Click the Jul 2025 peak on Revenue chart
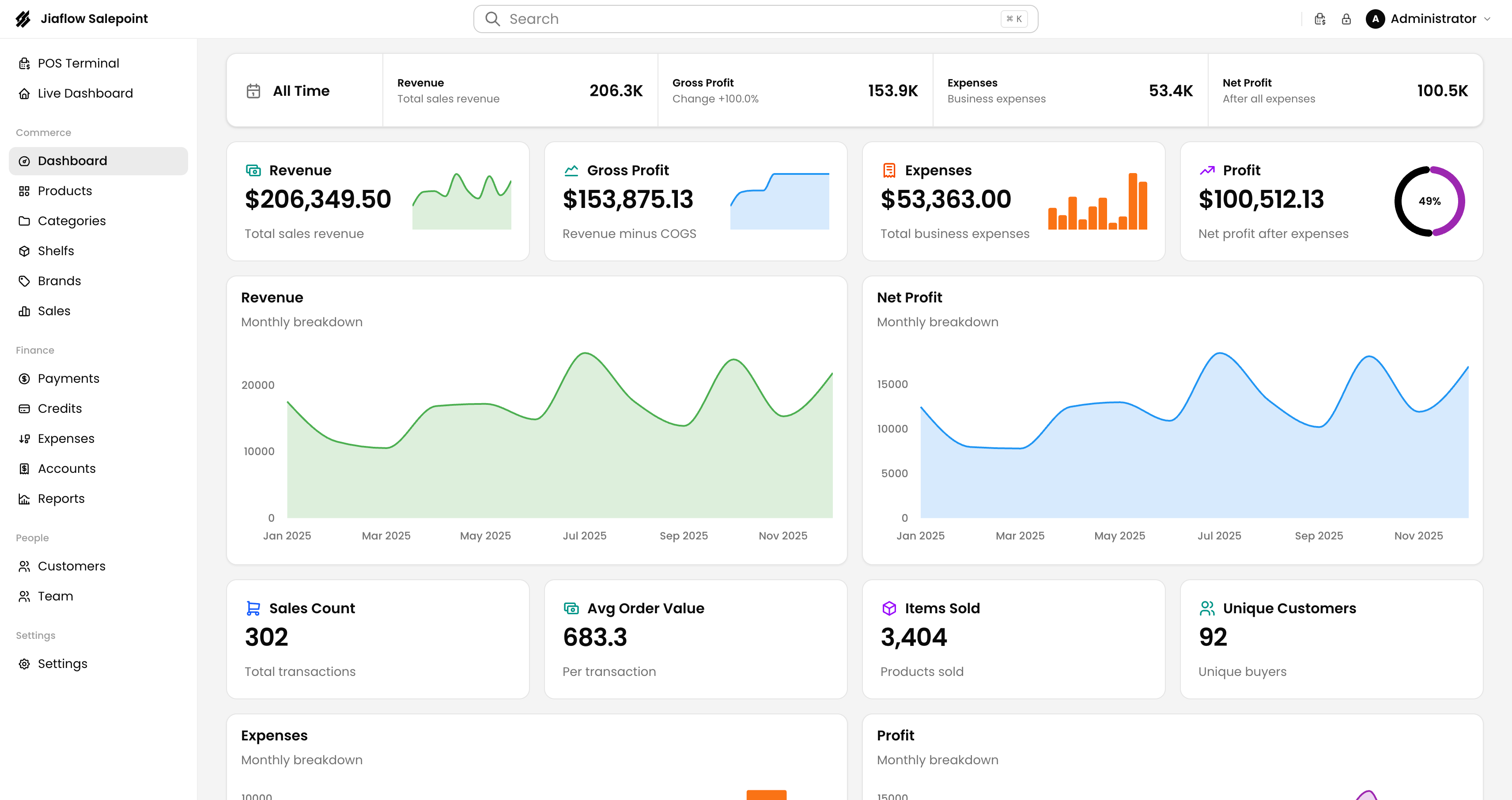This screenshot has width=1512, height=800. (x=585, y=353)
